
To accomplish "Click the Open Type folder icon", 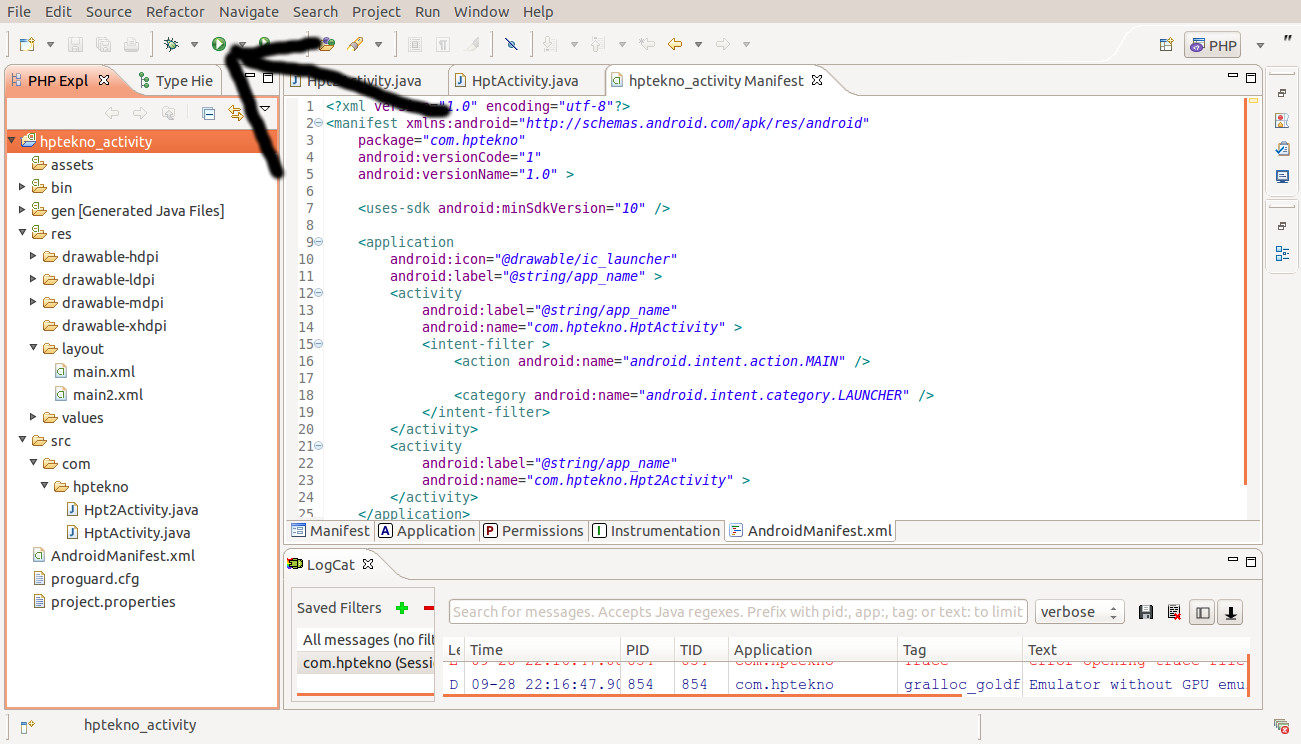I will click(x=327, y=44).
